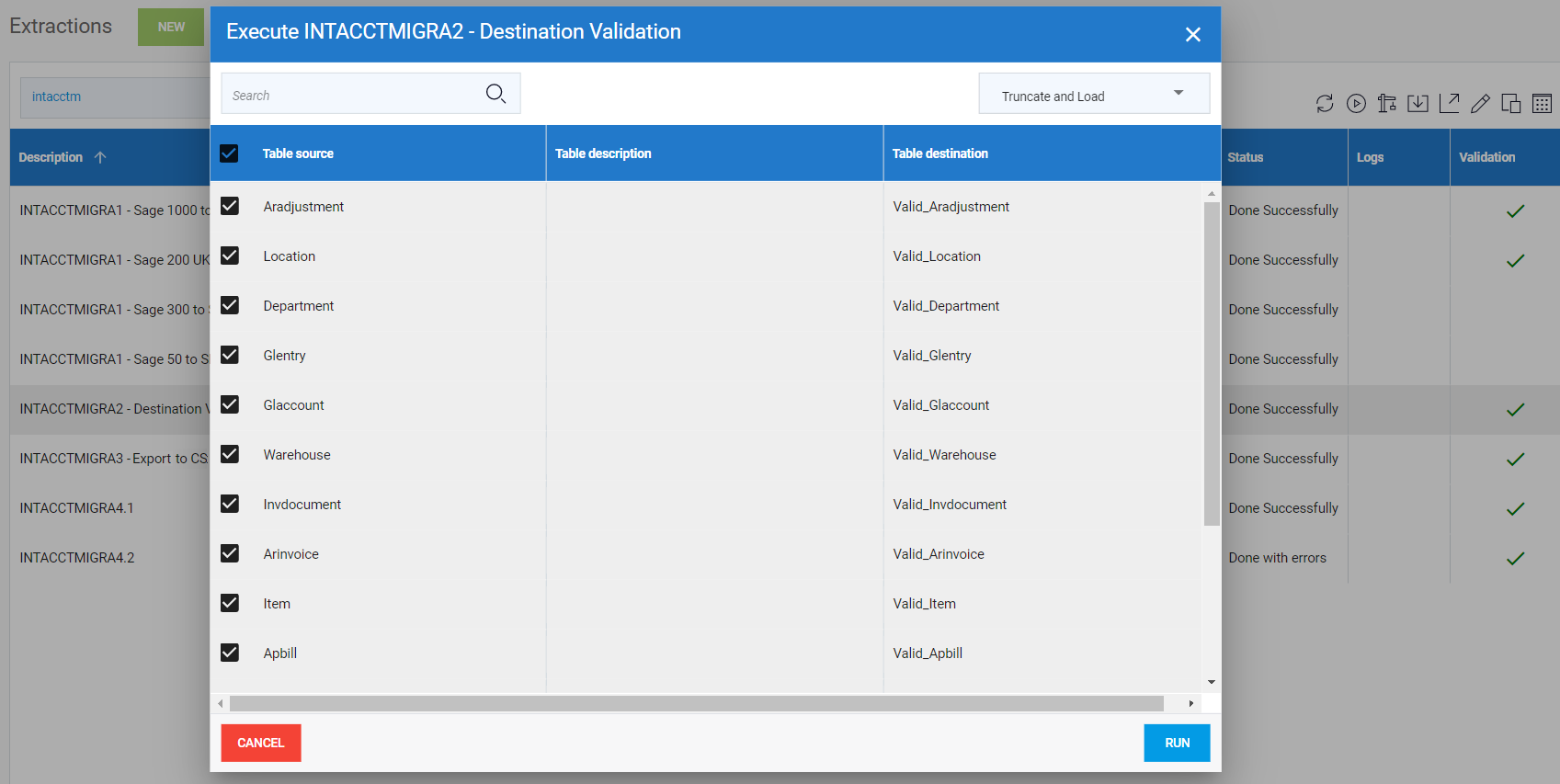Click the export arrow icon
Image resolution: width=1560 pixels, height=784 pixels.
click(1449, 104)
